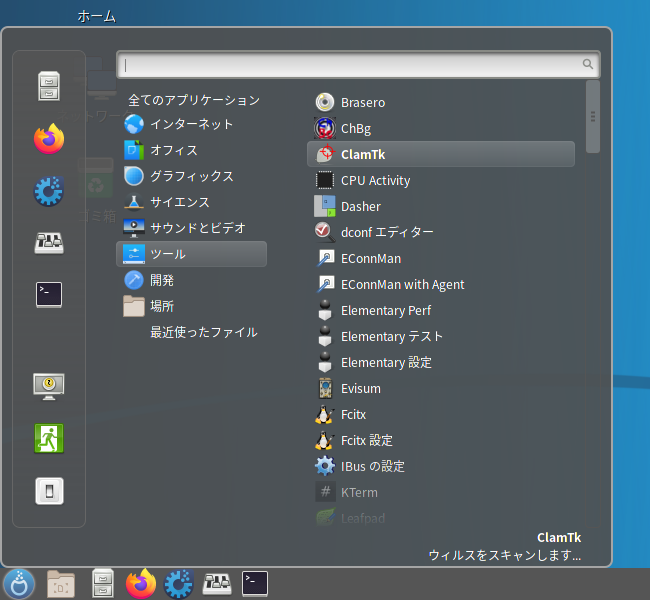Image resolution: width=650 pixels, height=600 pixels.
Task: Select the サイエンス category
Action: 191,202
